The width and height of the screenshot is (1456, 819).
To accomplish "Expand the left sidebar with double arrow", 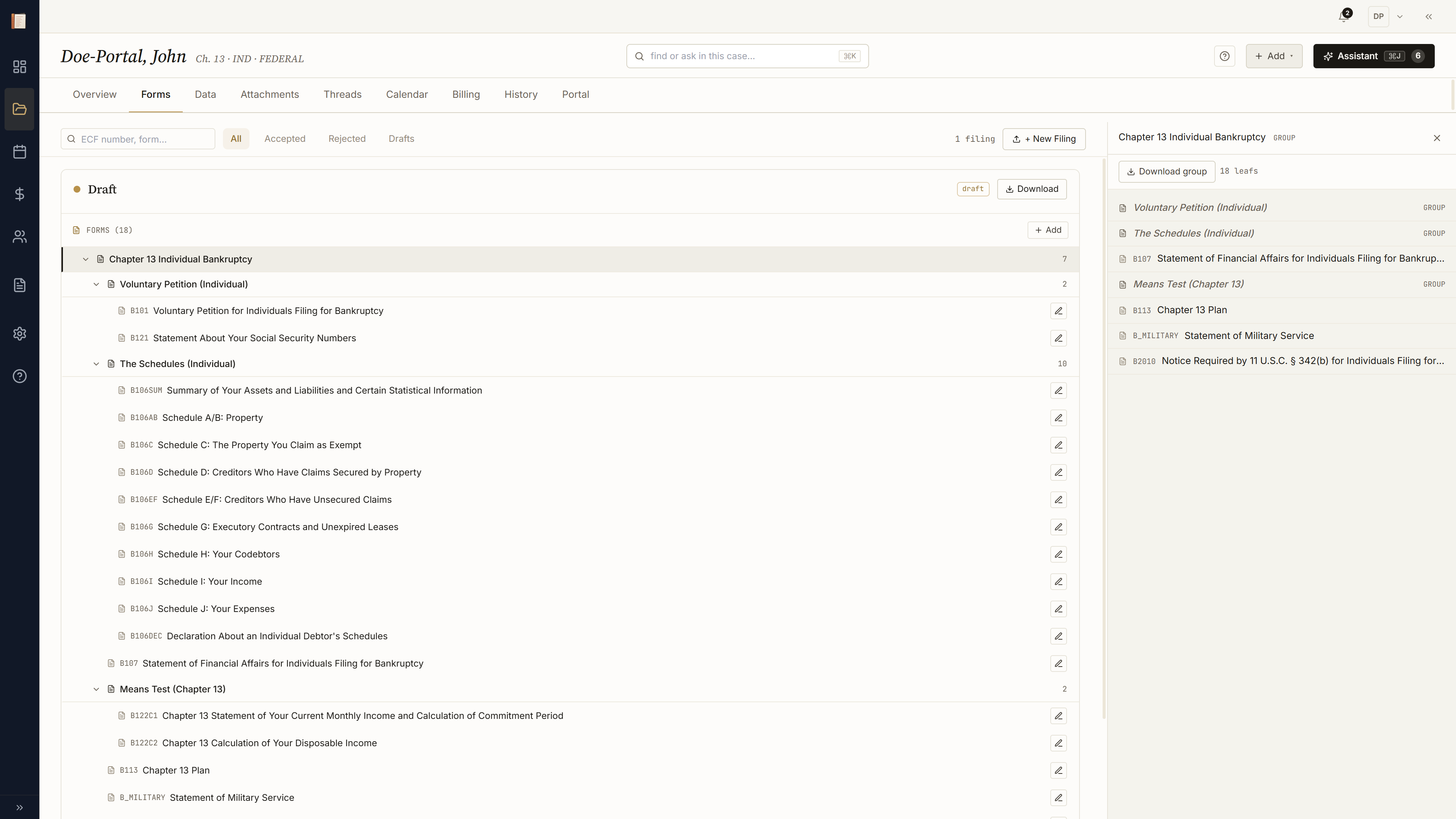I will [x=19, y=807].
